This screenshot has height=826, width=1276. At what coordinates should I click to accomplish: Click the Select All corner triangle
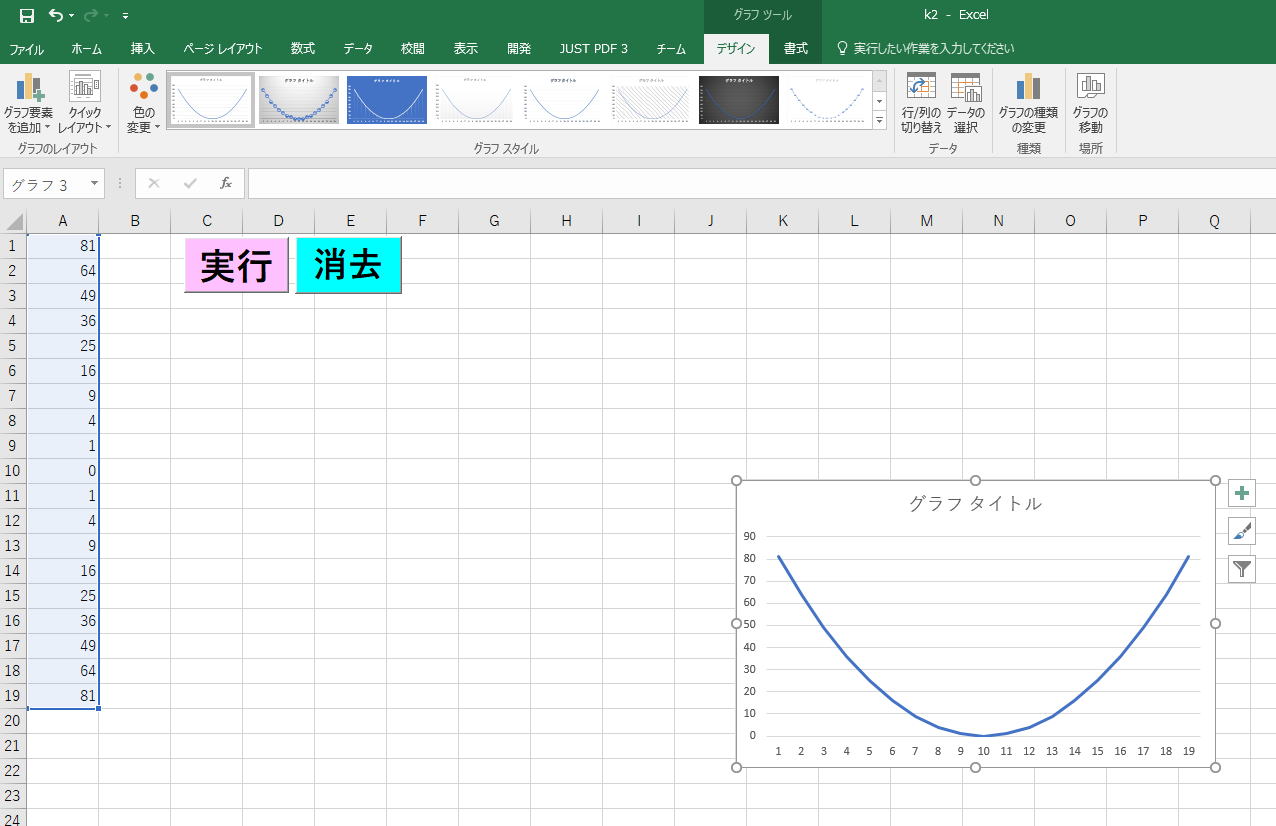tap(14, 221)
